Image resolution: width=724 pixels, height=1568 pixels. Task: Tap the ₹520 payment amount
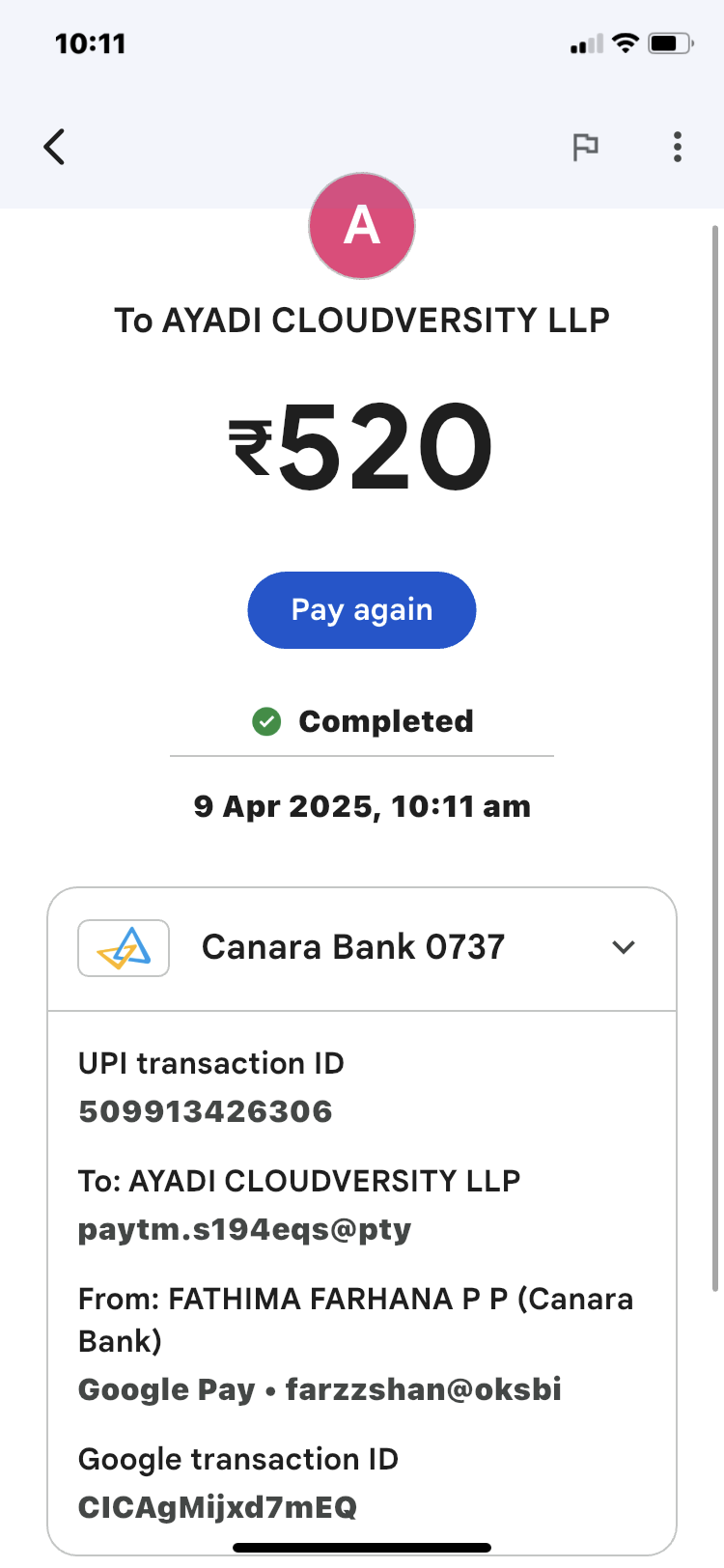click(362, 447)
